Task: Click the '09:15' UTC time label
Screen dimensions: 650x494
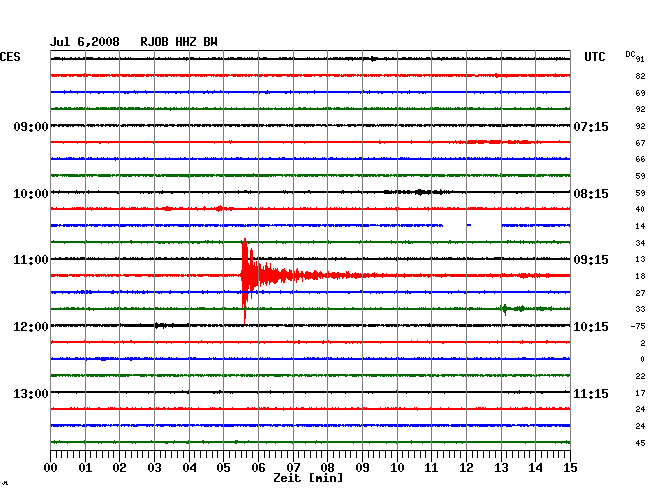Action: click(591, 260)
